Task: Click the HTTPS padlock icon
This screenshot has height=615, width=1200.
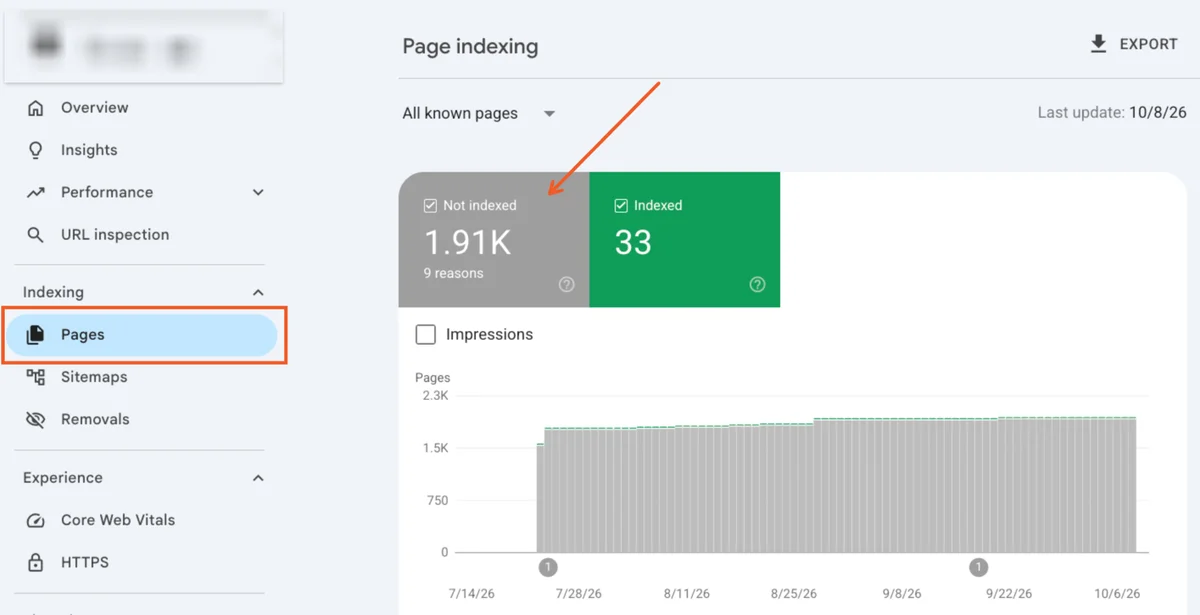Action: click(x=36, y=562)
